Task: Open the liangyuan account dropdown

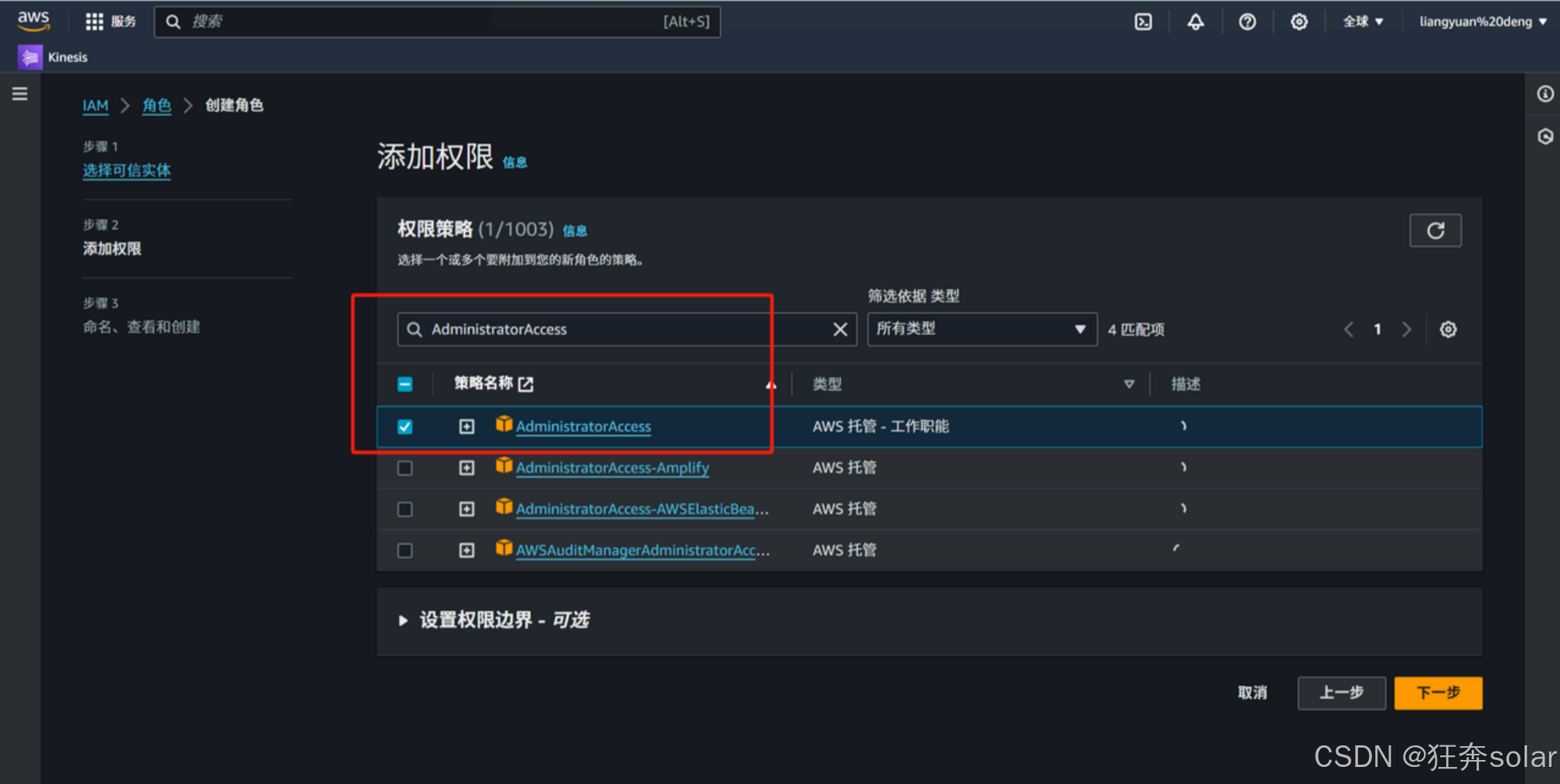Action: coord(1483,22)
